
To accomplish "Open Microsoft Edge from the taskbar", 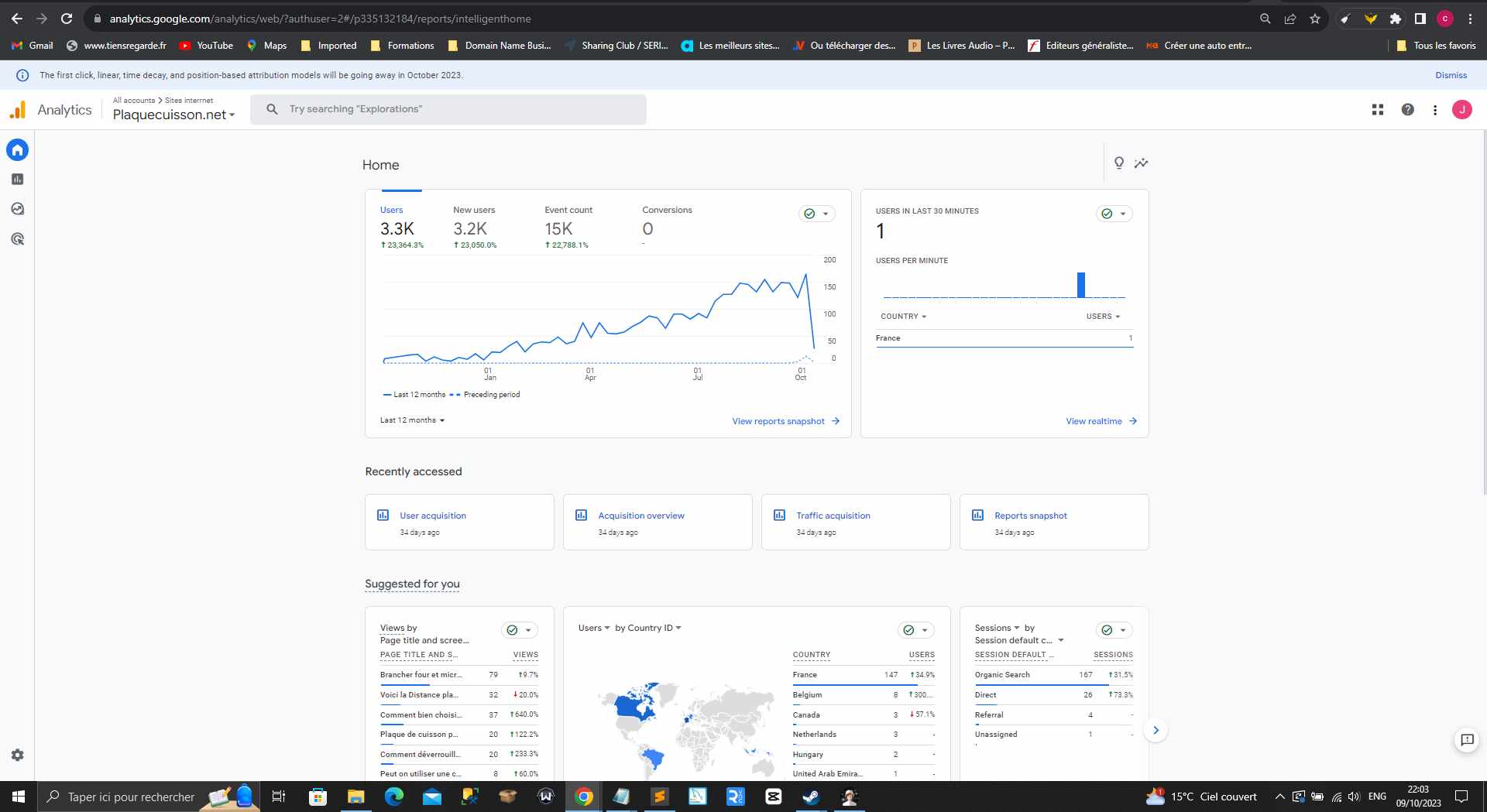I will pos(393,797).
